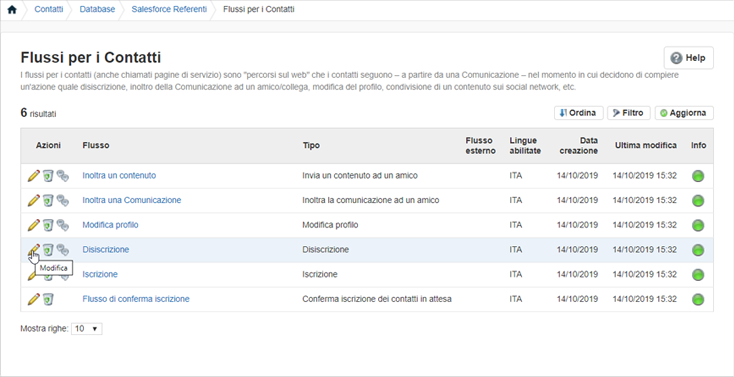This screenshot has width=734, height=377.
Task: Select 'Inoltra la comunicazione ad un amico' cell
Action: [371, 200]
